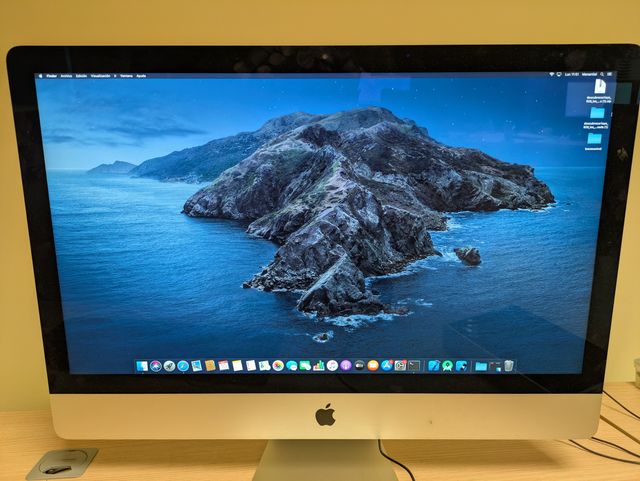Open Xcode from the Dock
This screenshot has width=640, height=481.
point(434,366)
